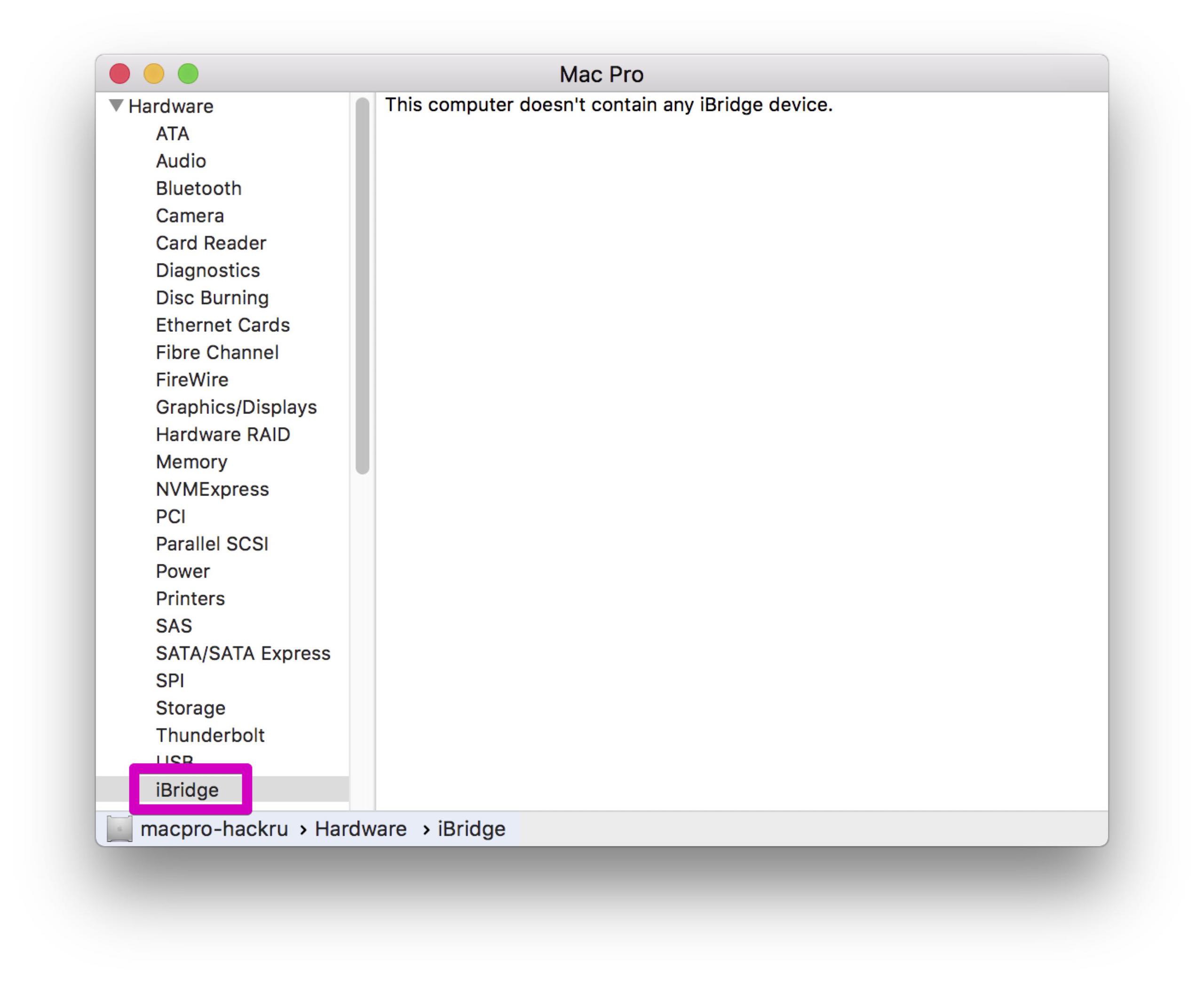The image size is (1204, 983).
Task: Click the sidebar vertical scrollbar thumb
Action: pyautogui.click(x=363, y=286)
